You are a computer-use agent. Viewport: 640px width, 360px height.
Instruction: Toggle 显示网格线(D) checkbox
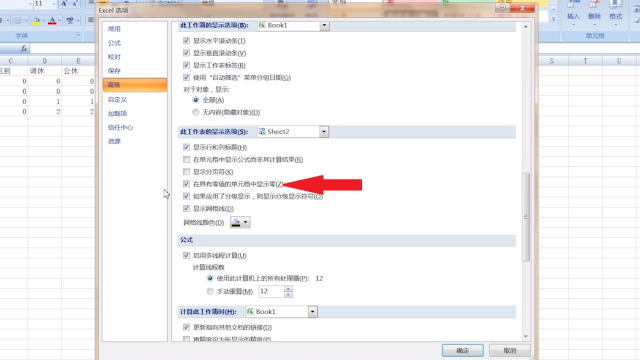(187, 209)
